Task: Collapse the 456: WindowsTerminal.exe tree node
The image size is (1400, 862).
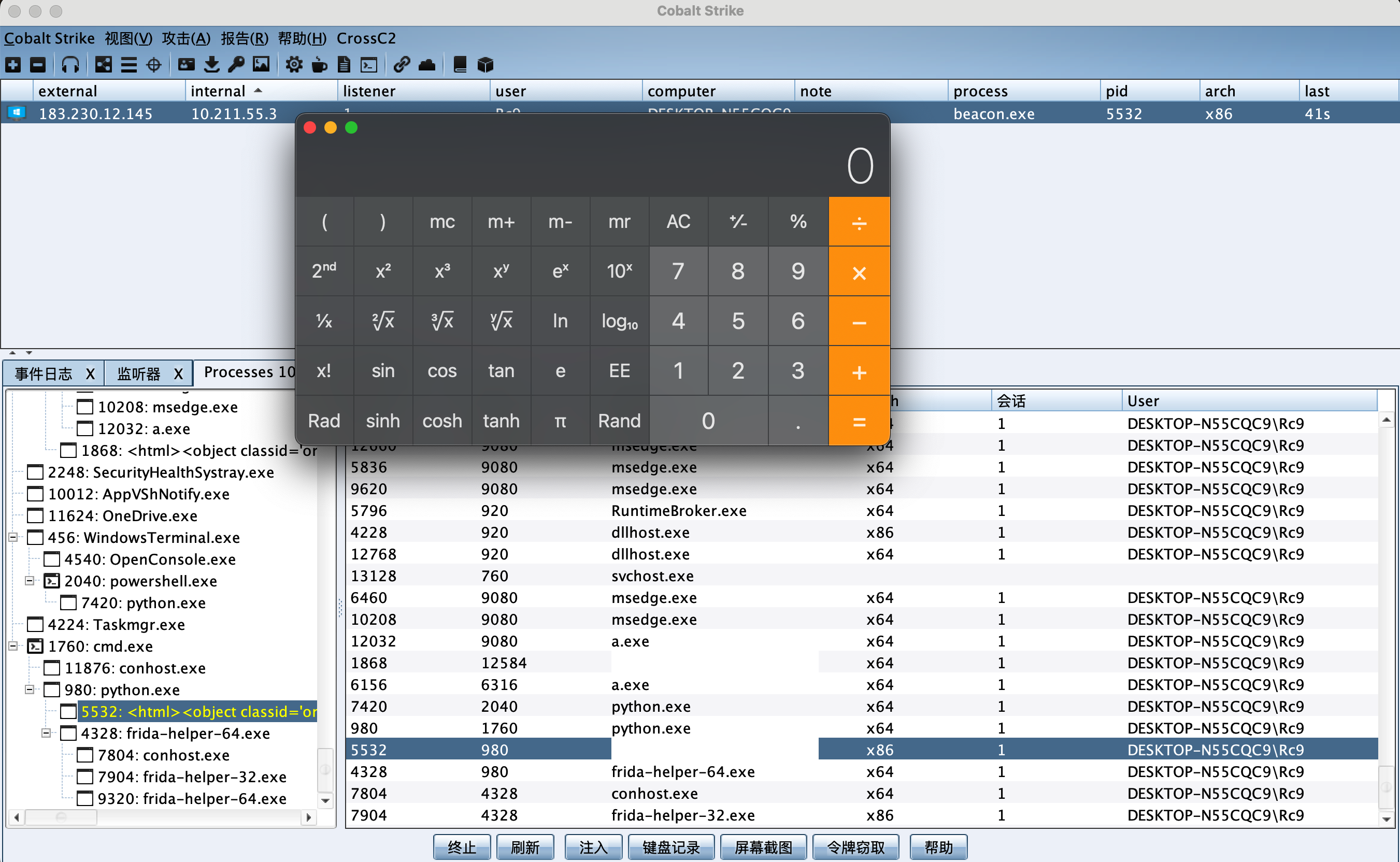Action: click(13, 537)
